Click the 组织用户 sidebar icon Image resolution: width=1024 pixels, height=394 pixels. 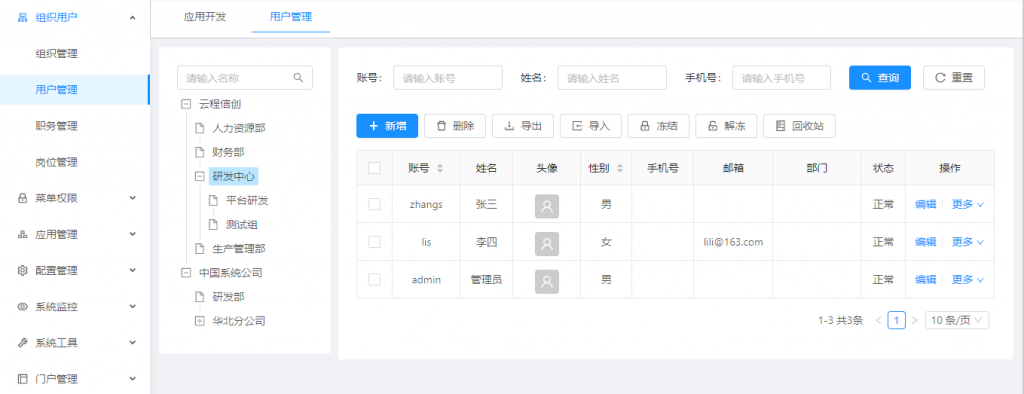click(22, 18)
